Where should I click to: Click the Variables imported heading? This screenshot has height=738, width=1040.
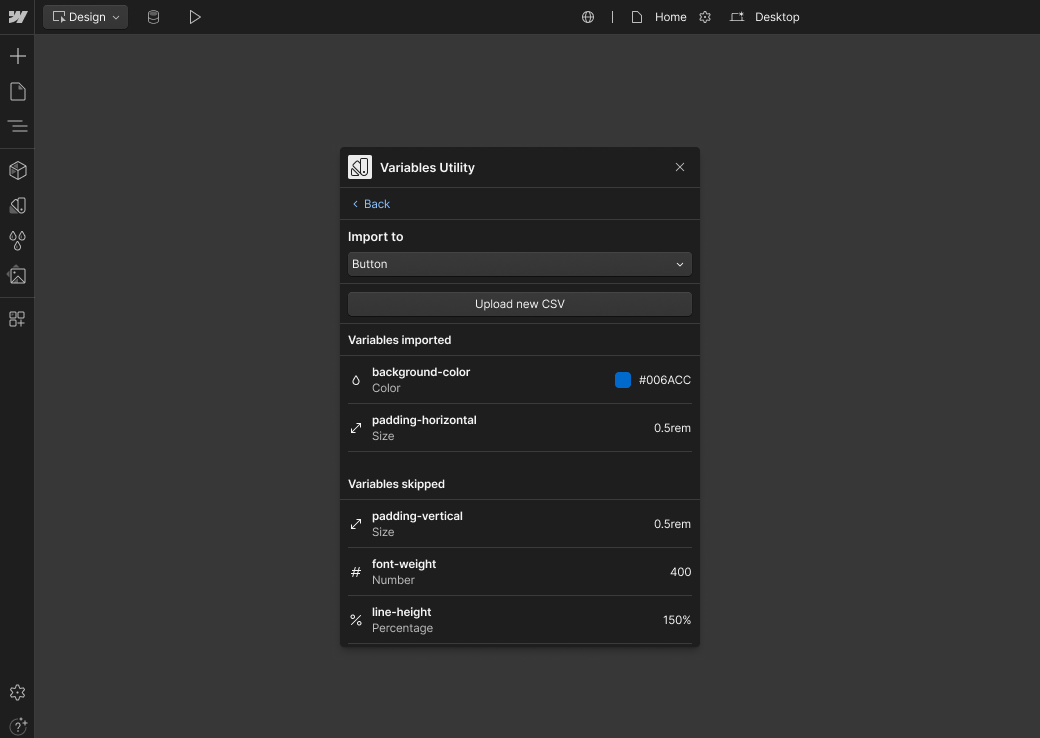click(399, 340)
